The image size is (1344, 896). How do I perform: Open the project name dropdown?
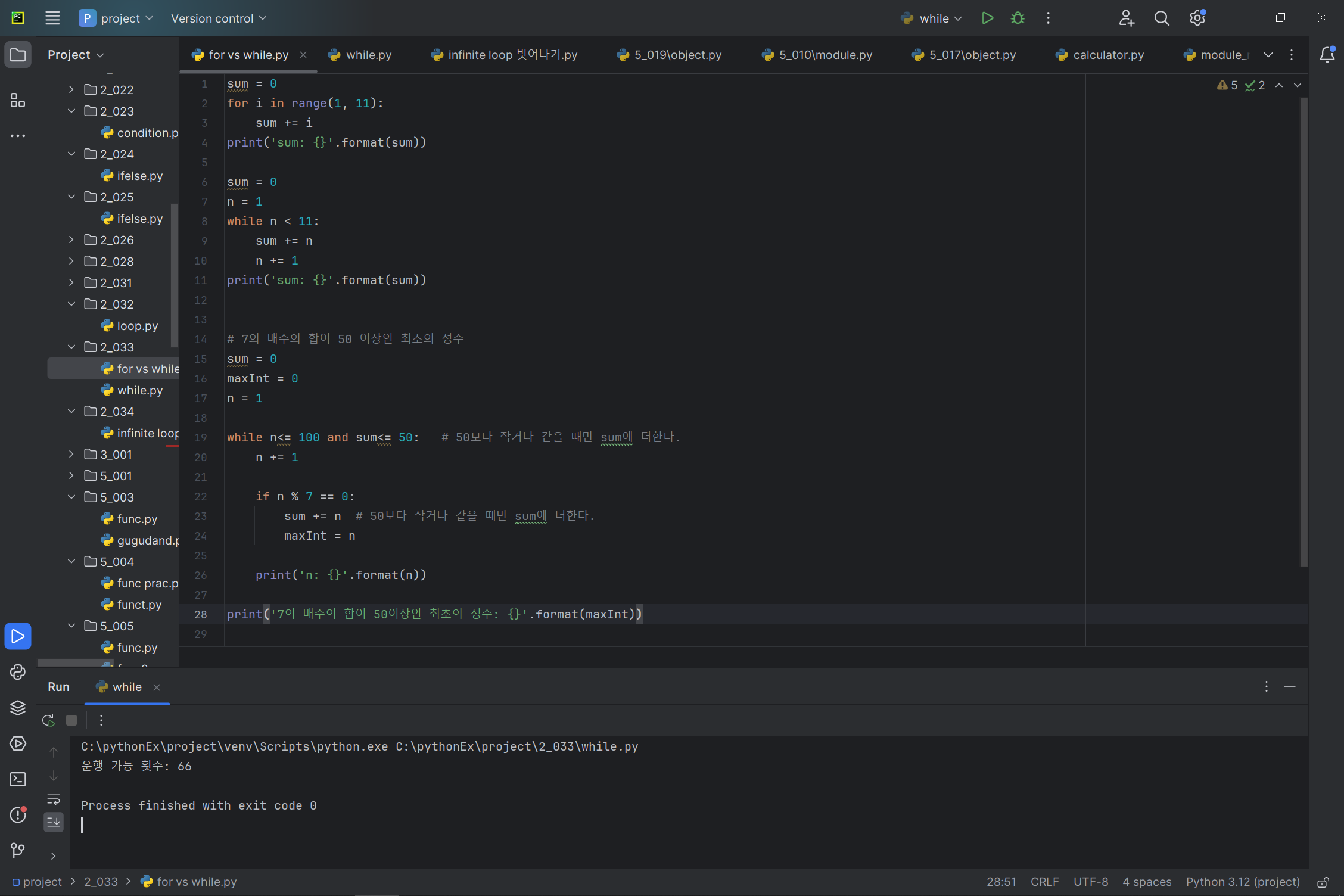(x=116, y=18)
